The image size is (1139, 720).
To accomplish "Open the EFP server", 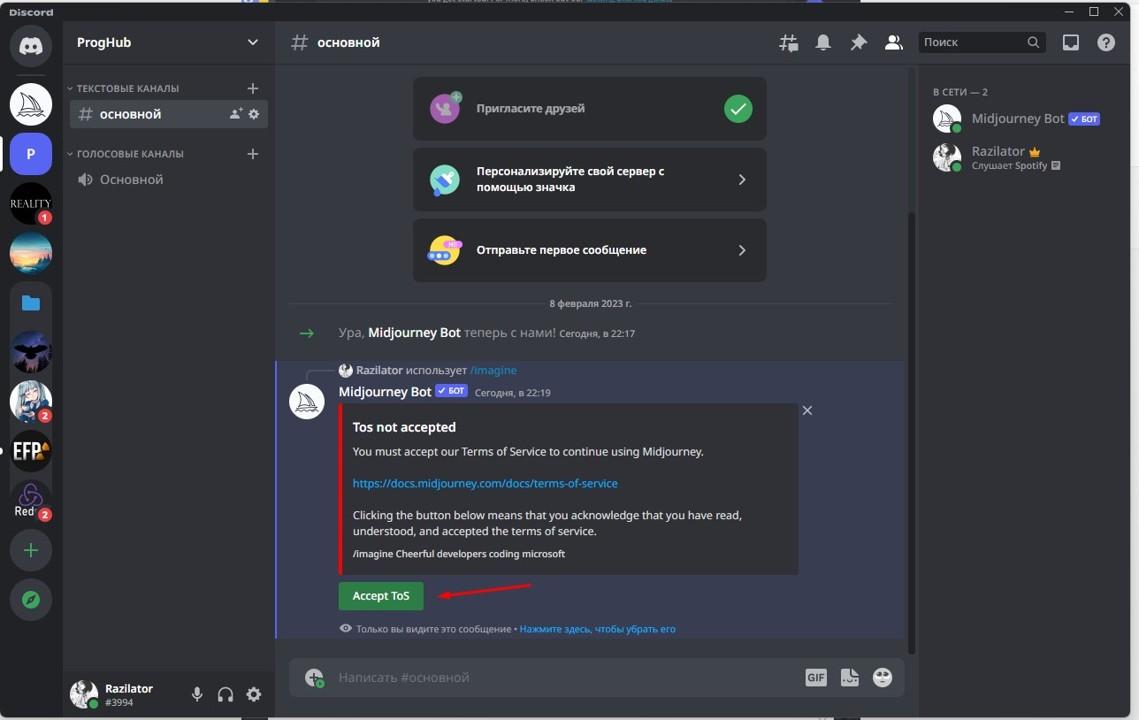I will click(31, 451).
